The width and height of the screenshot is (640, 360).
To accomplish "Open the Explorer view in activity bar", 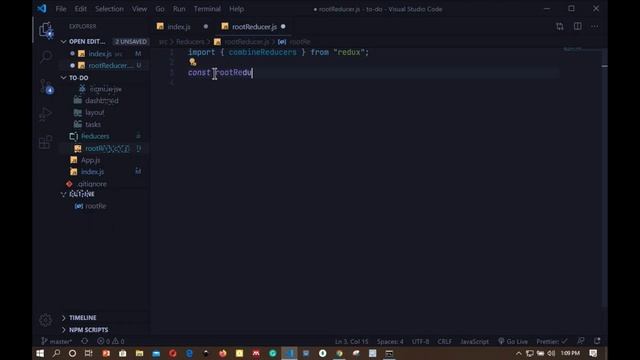I will 46,30.
